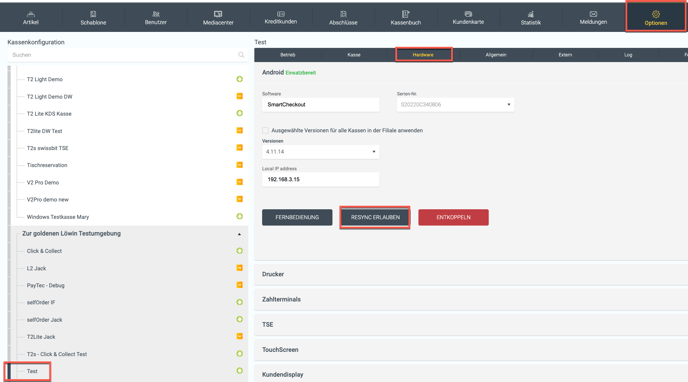Click orange status icon of T2lite DW Test
The width and height of the screenshot is (688, 382).
(x=240, y=130)
